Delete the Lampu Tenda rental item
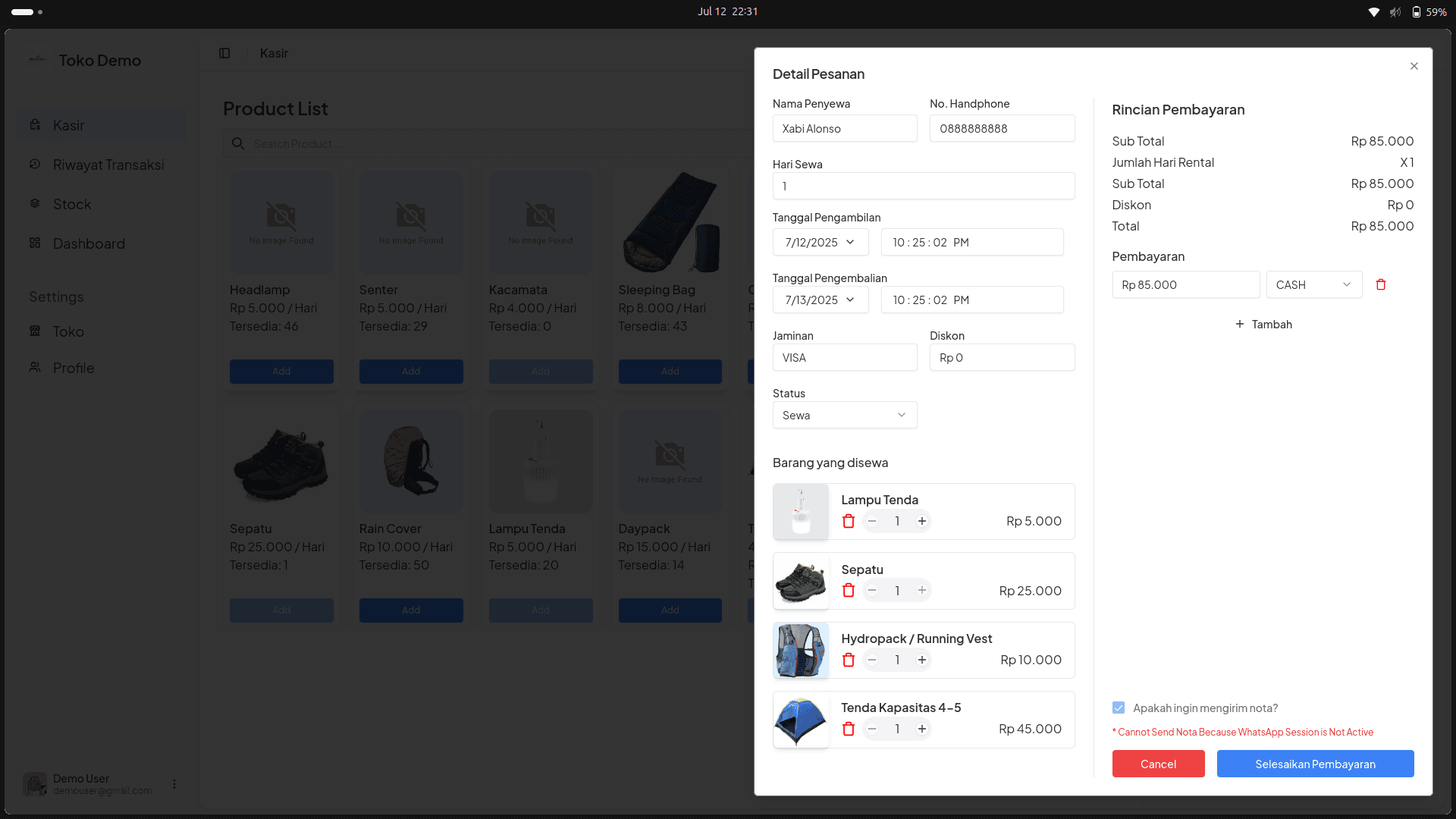This screenshot has width=1456, height=819. (849, 521)
